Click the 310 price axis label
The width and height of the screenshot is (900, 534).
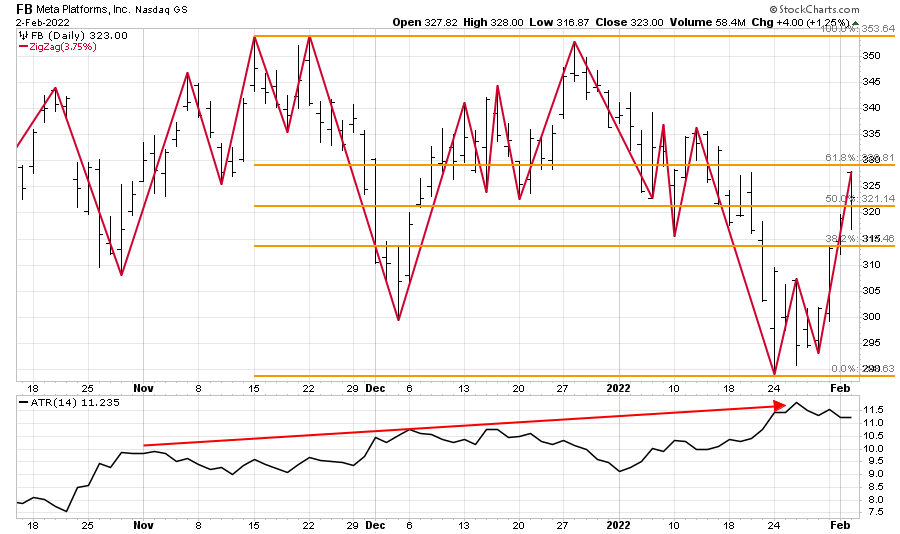tap(872, 265)
